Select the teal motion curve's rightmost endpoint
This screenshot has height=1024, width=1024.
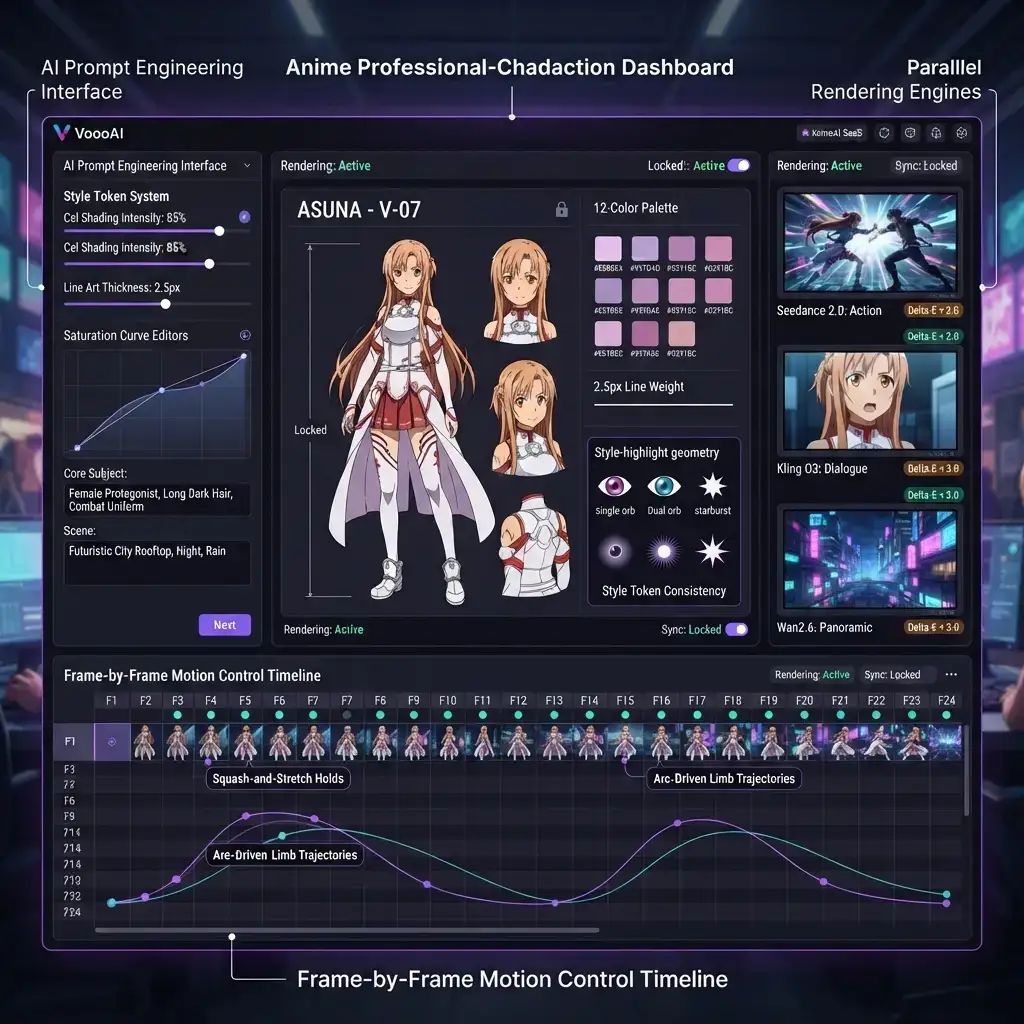946,894
